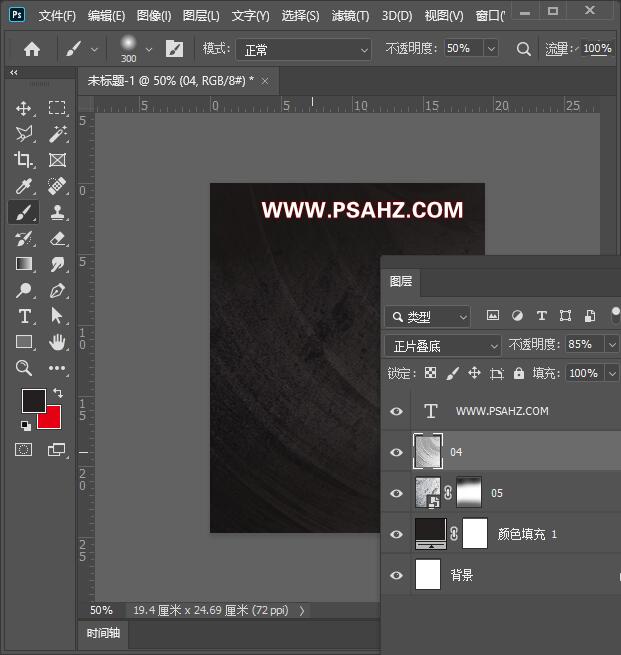The height and width of the screenshot is (655, 621).
Task: Collapse the toolbox double-arrow
Action: (14, 72)
